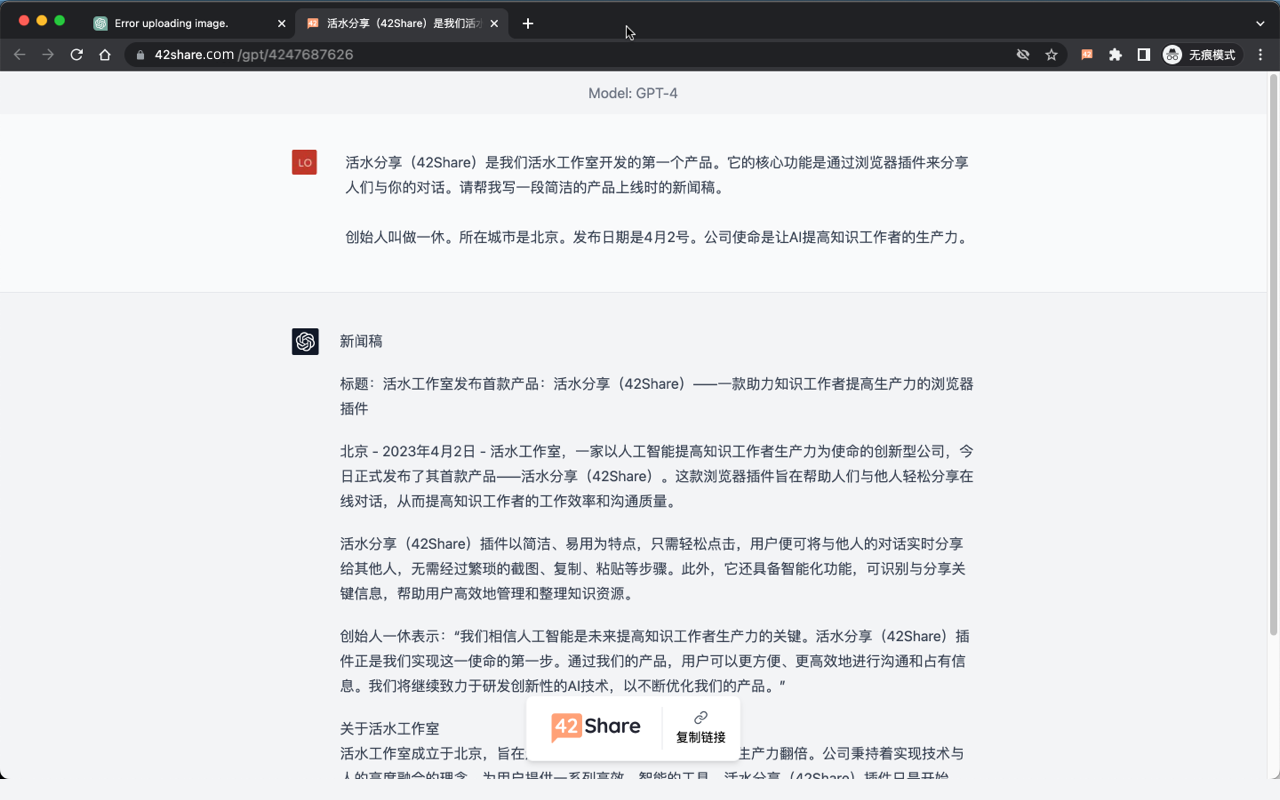This screenshot has height=800, width=1280.
Task: Click the ChatGPT assistant avatar icon
Action: 305,341
